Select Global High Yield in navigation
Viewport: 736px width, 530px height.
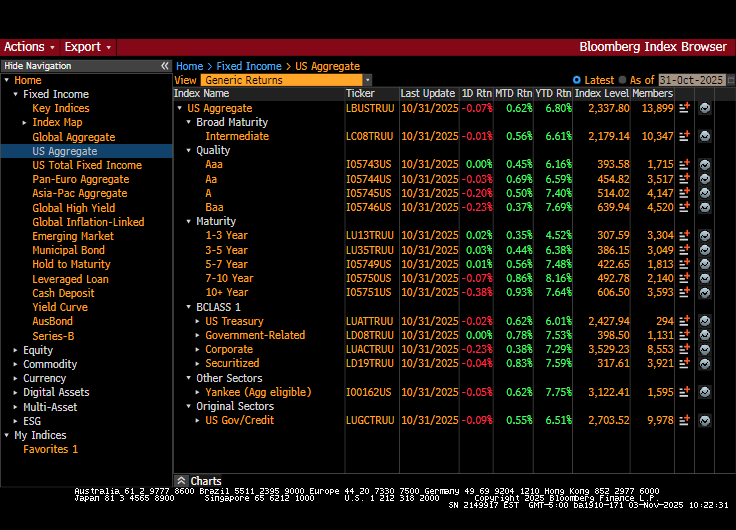pos(74,208)
